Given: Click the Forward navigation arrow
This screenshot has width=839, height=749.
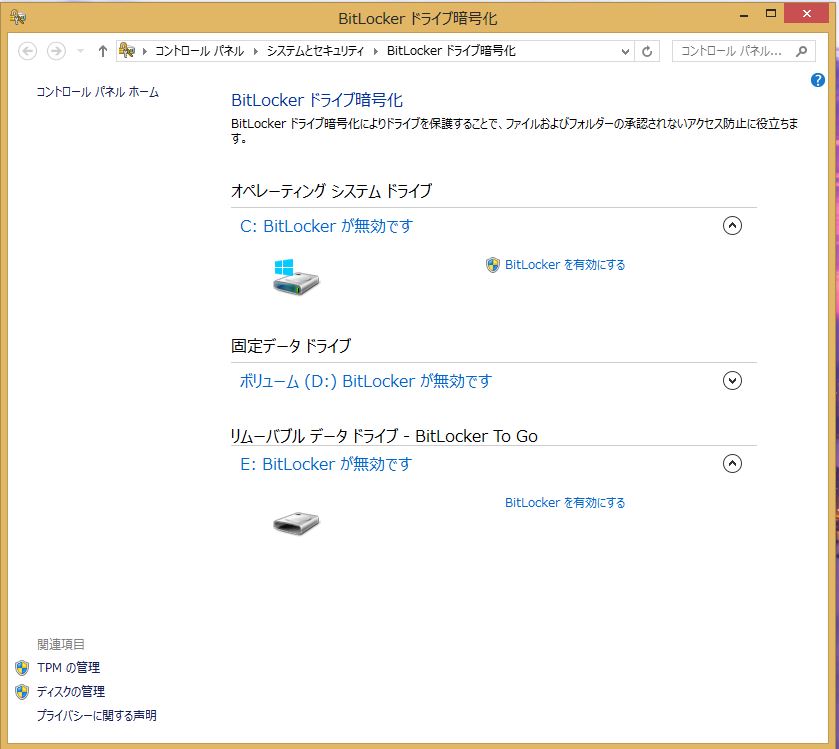Looking at the screenshot, I should point(56,51).
